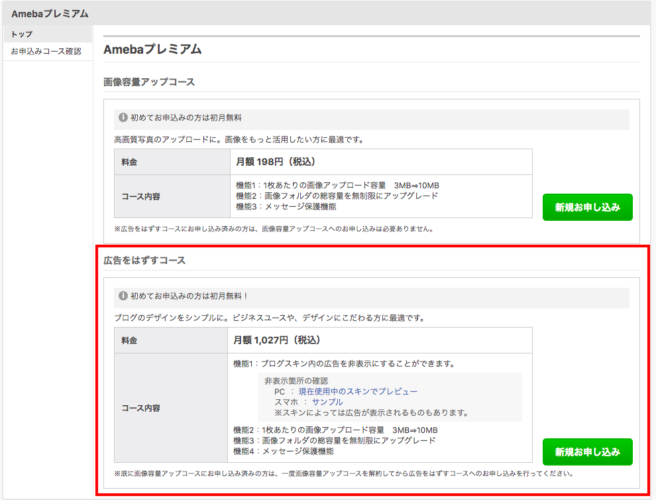Click the 画像容量アップコース heading

149,82
